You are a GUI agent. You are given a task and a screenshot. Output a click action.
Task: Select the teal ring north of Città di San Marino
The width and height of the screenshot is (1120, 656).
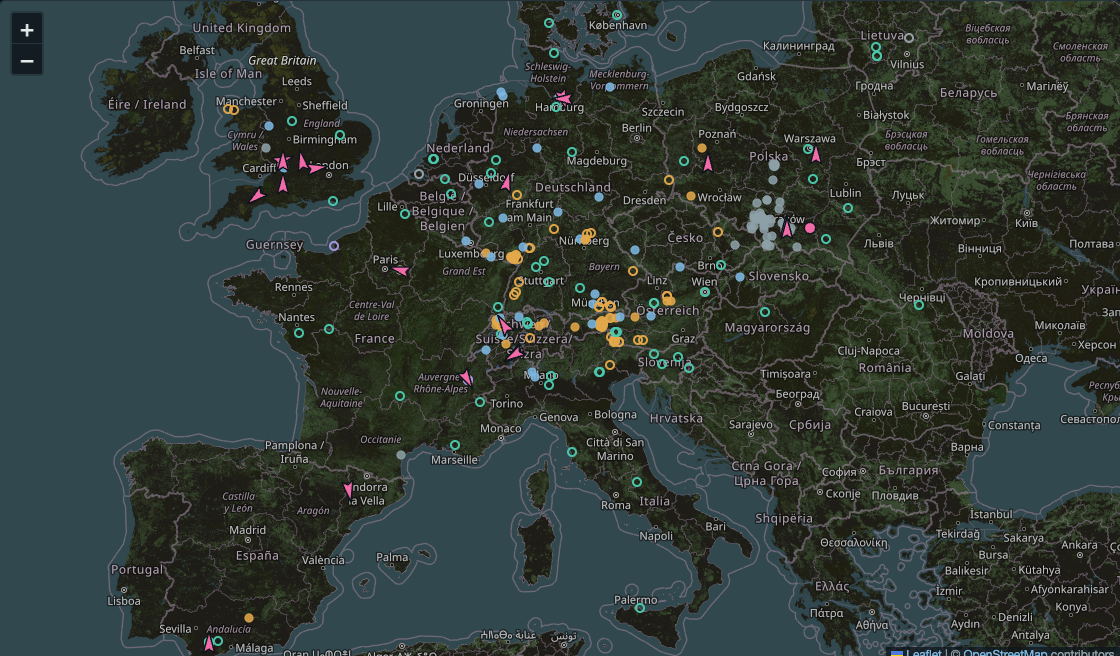point(571,452)
